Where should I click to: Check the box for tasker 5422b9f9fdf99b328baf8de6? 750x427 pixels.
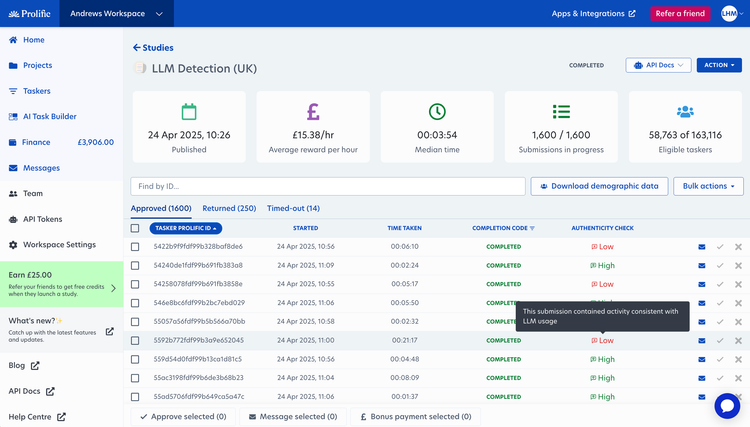[x=135, y=247]
